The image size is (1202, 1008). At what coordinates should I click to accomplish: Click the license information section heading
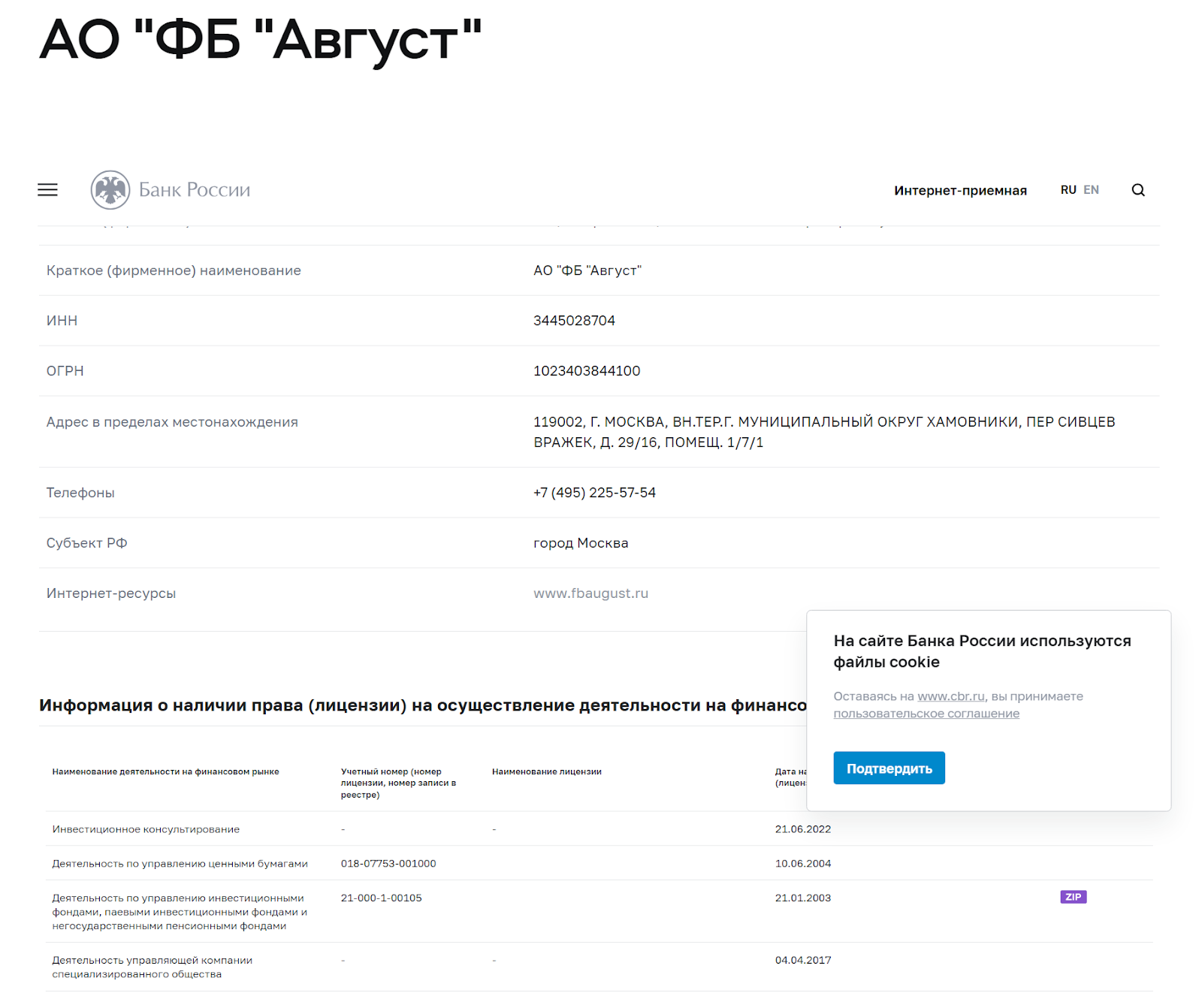[423, 705]
